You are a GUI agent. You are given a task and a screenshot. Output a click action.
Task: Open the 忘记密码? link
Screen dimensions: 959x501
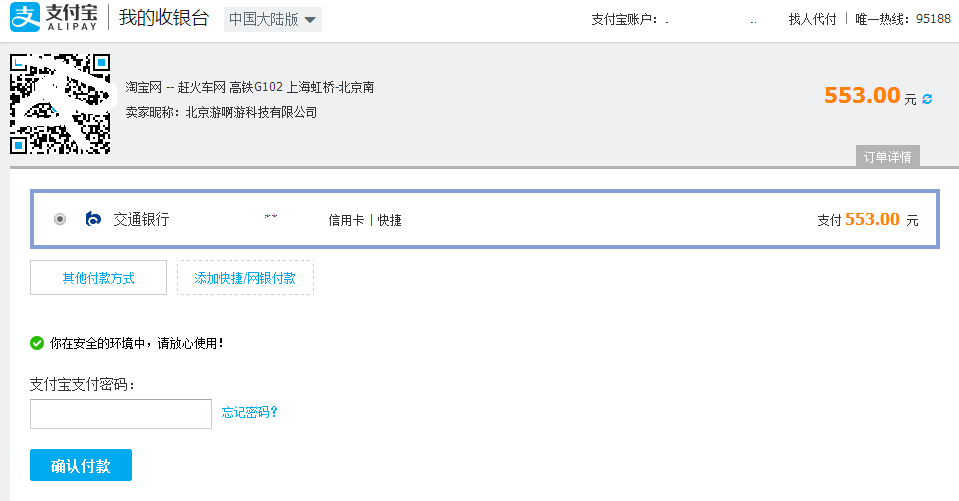click(250, 412)
